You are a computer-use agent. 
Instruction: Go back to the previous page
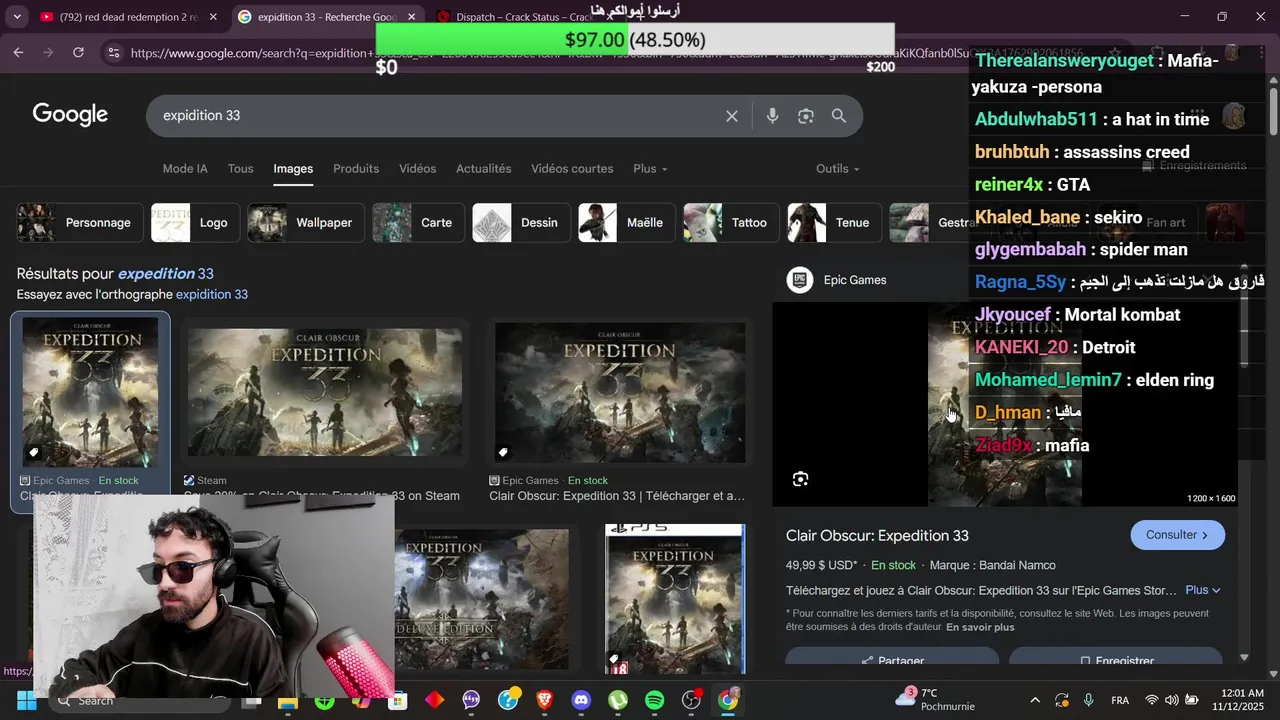point(18,52)
